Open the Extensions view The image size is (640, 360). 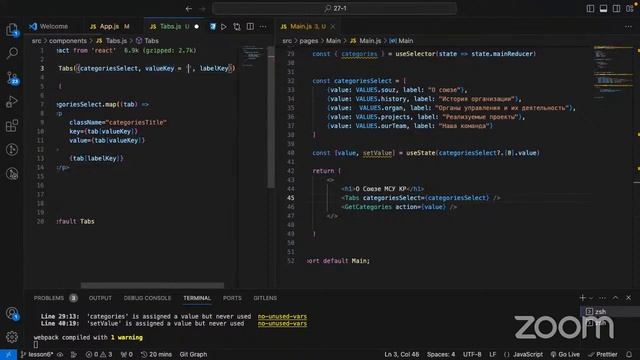[12, 126]
